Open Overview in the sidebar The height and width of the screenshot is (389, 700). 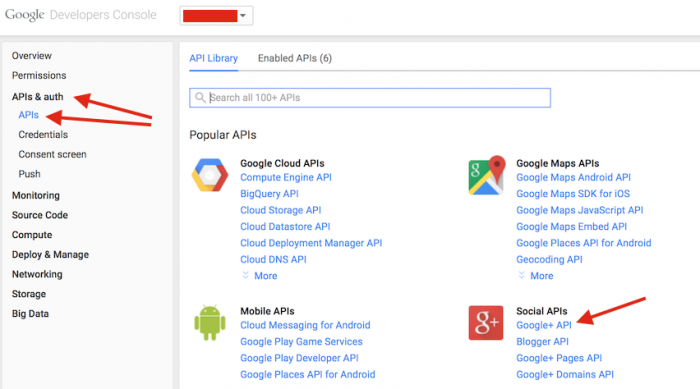coord(32,56)
